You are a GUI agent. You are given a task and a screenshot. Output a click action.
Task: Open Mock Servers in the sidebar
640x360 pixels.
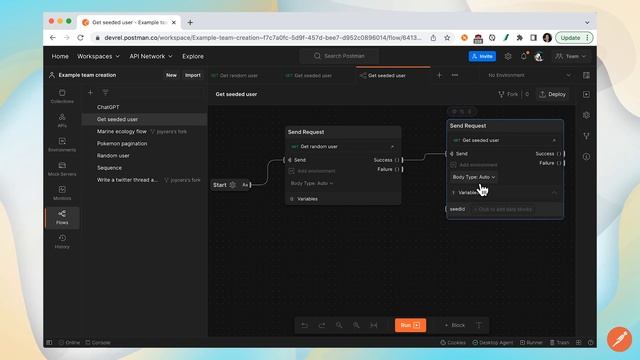(62, 169)
